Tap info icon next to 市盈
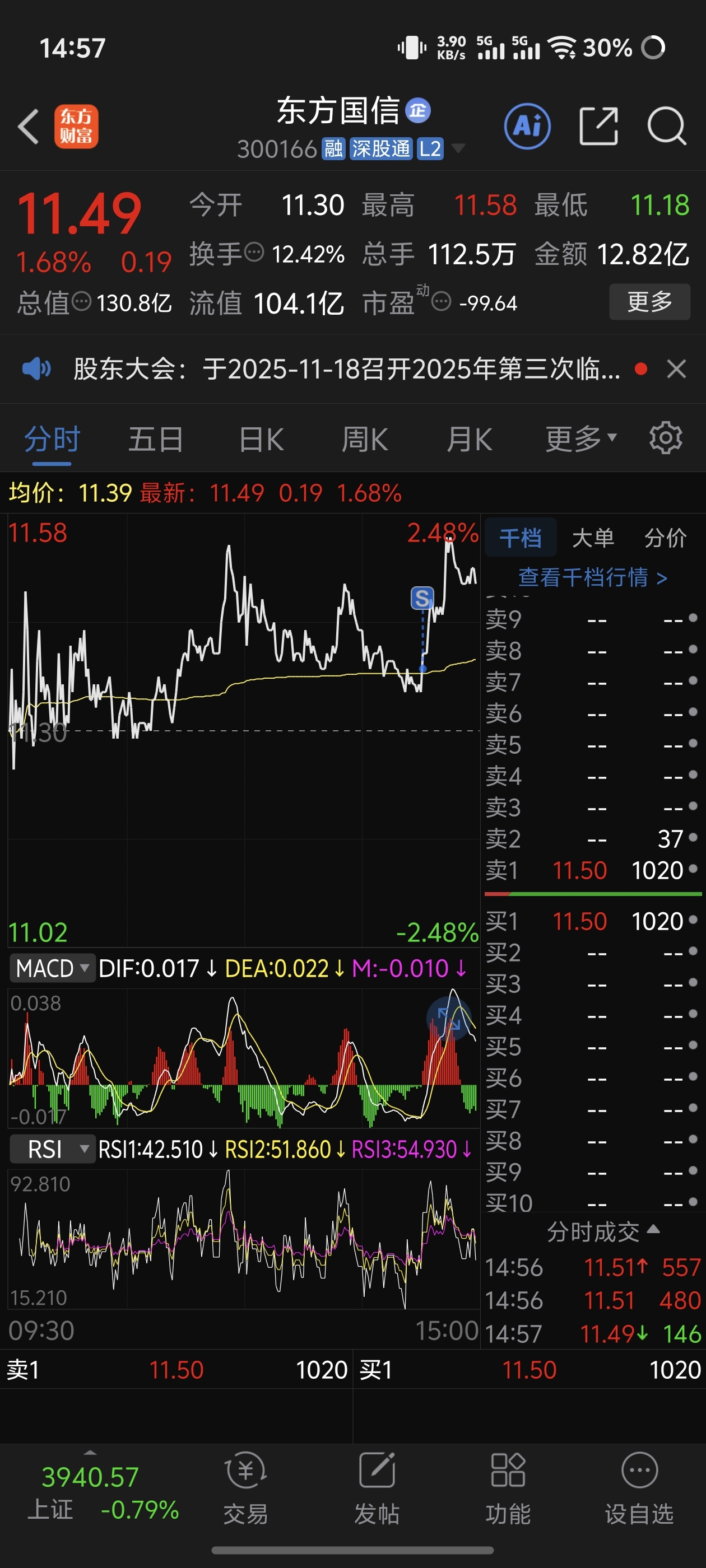 click(x=441, y=301)
